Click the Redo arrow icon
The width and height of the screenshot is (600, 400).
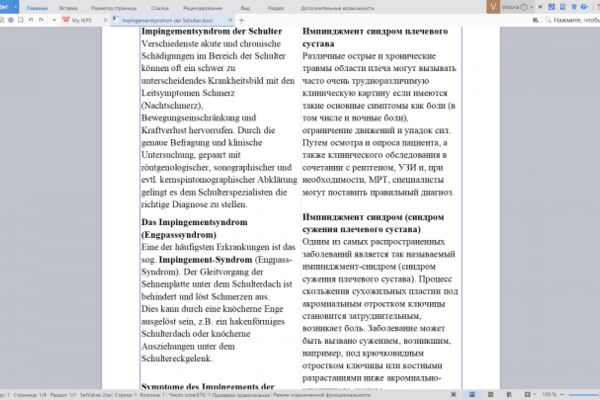(41, 20)
